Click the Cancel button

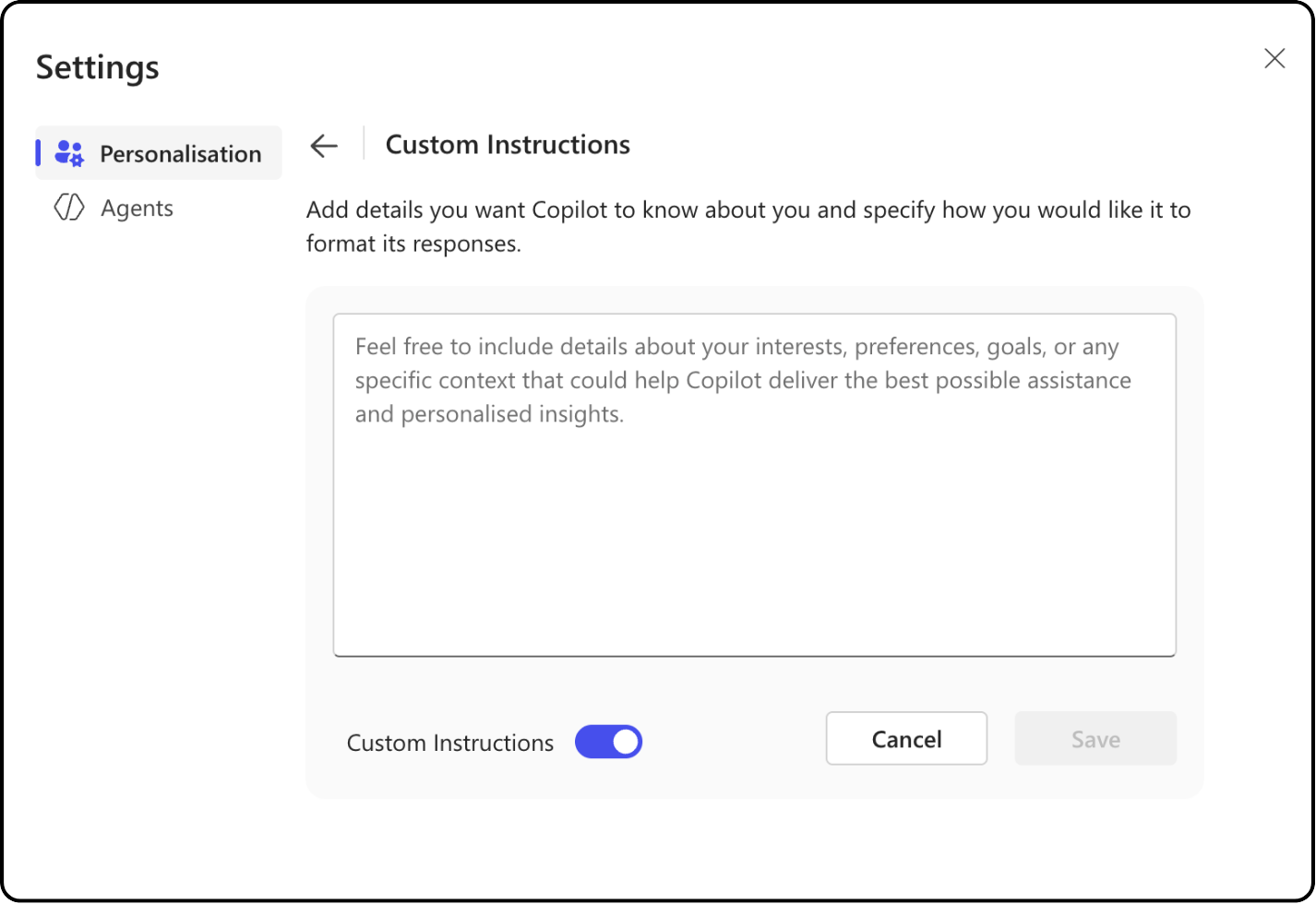[906, 738]
